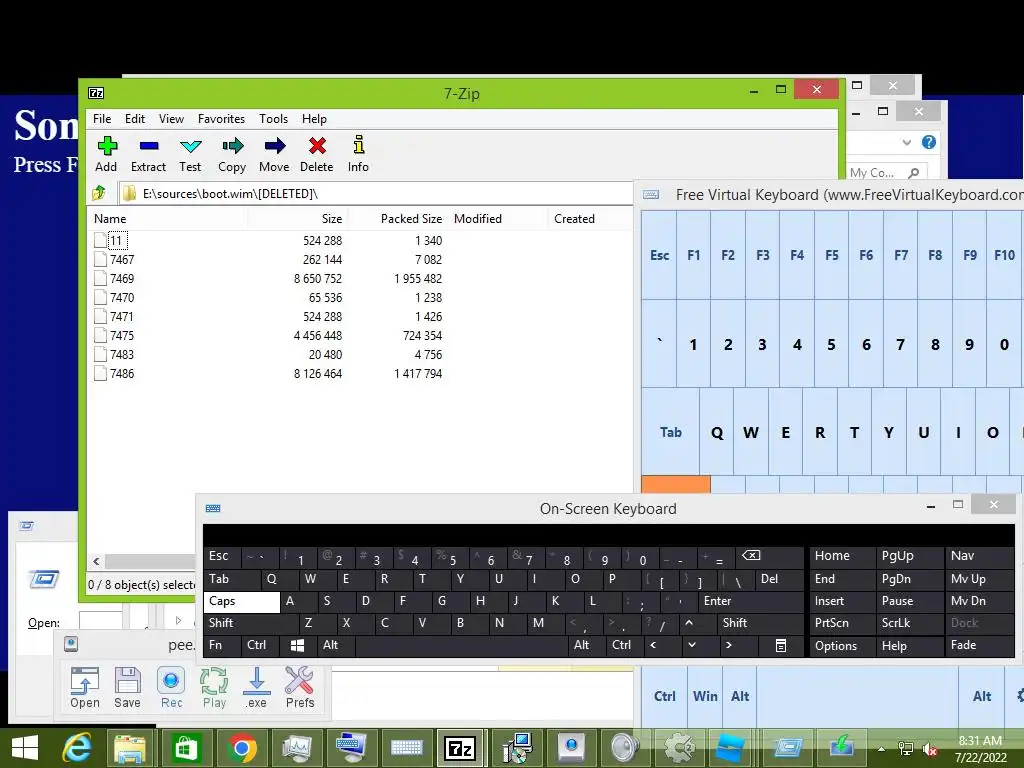The image size is (1024, 768).
Task: Toggle Caps key on On-Screen Keyboard
Action: click(242, 601)
